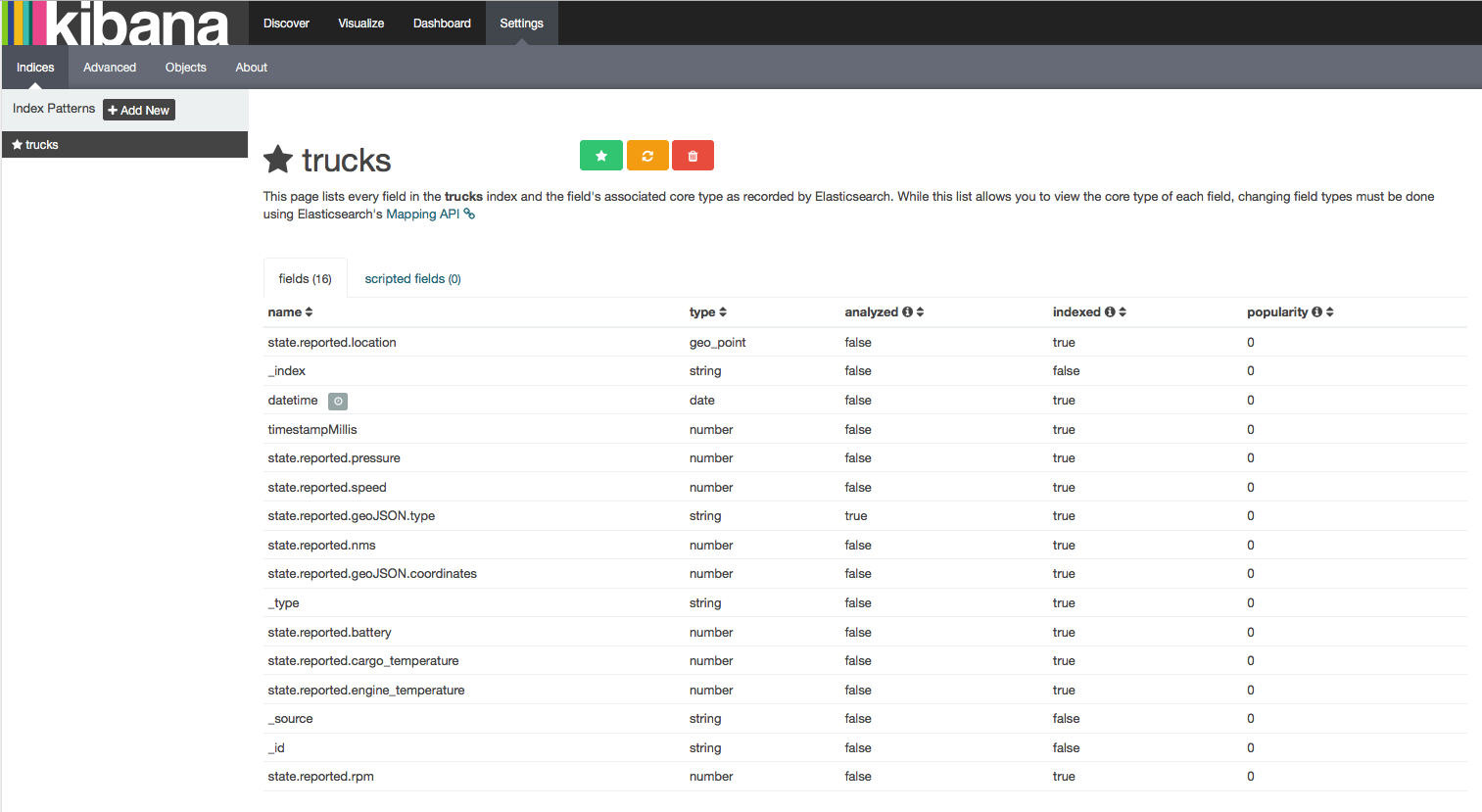Open the Visualize tab
Screen dimensions: 1482x812
[361, 23]
